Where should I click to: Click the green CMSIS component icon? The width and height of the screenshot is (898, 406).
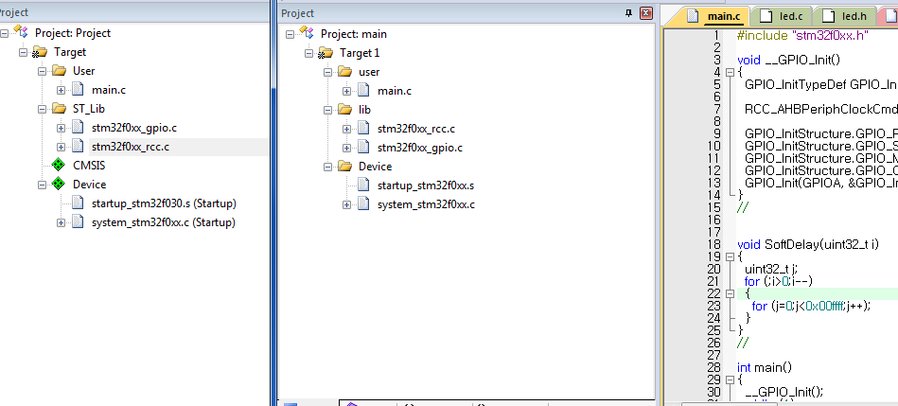[x=58, y=165]
